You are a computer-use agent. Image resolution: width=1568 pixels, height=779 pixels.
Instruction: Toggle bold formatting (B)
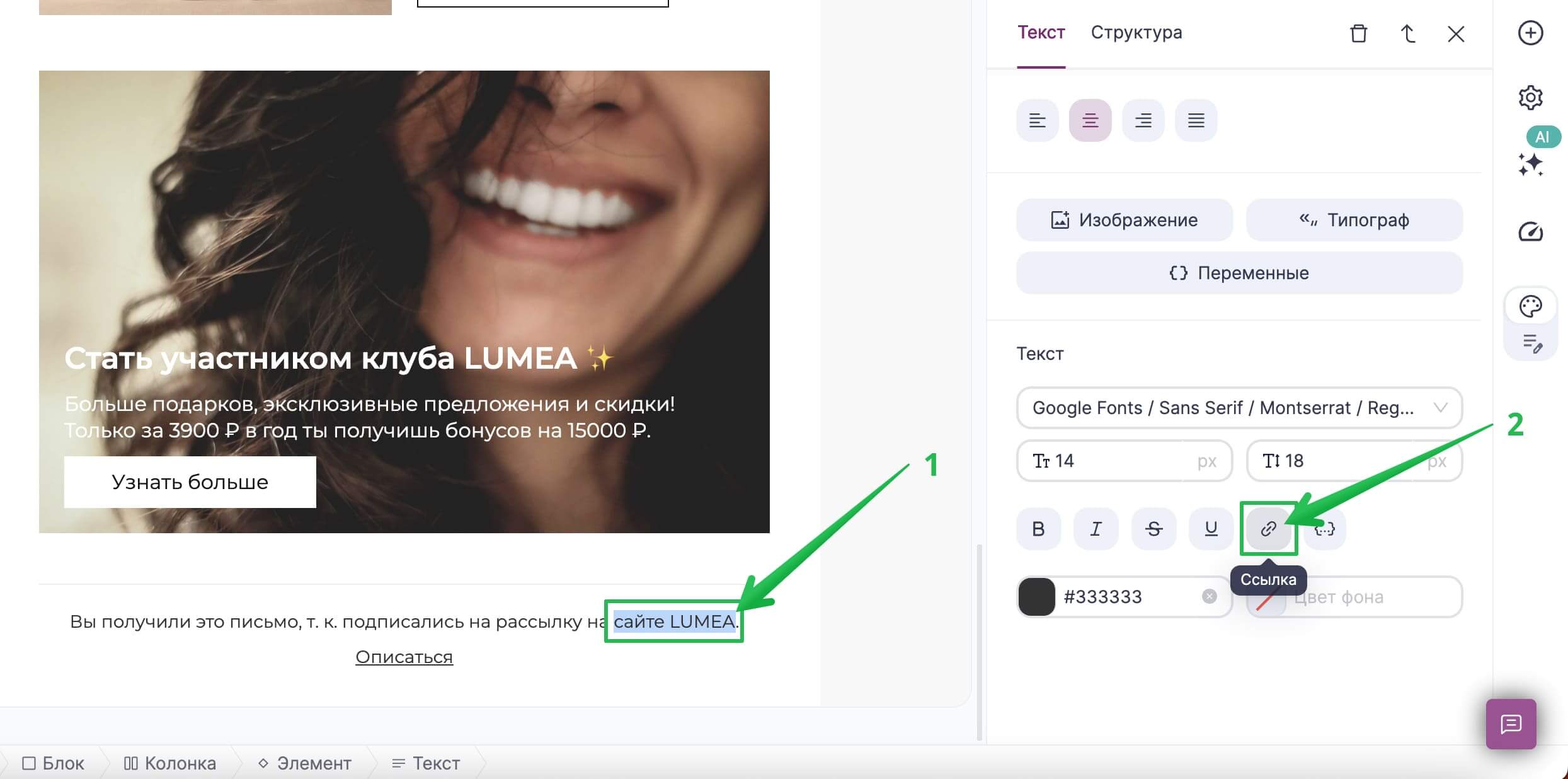(1038, 528)
